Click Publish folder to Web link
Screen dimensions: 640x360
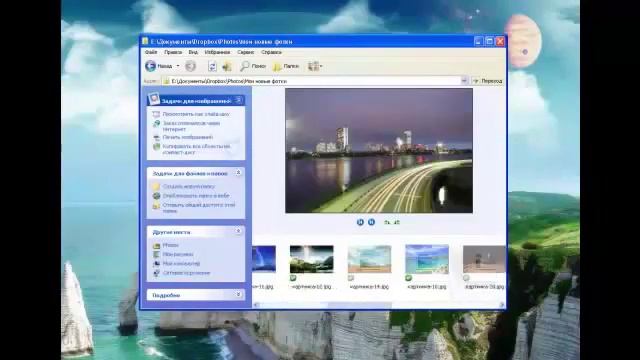click(x=196, y=196)
